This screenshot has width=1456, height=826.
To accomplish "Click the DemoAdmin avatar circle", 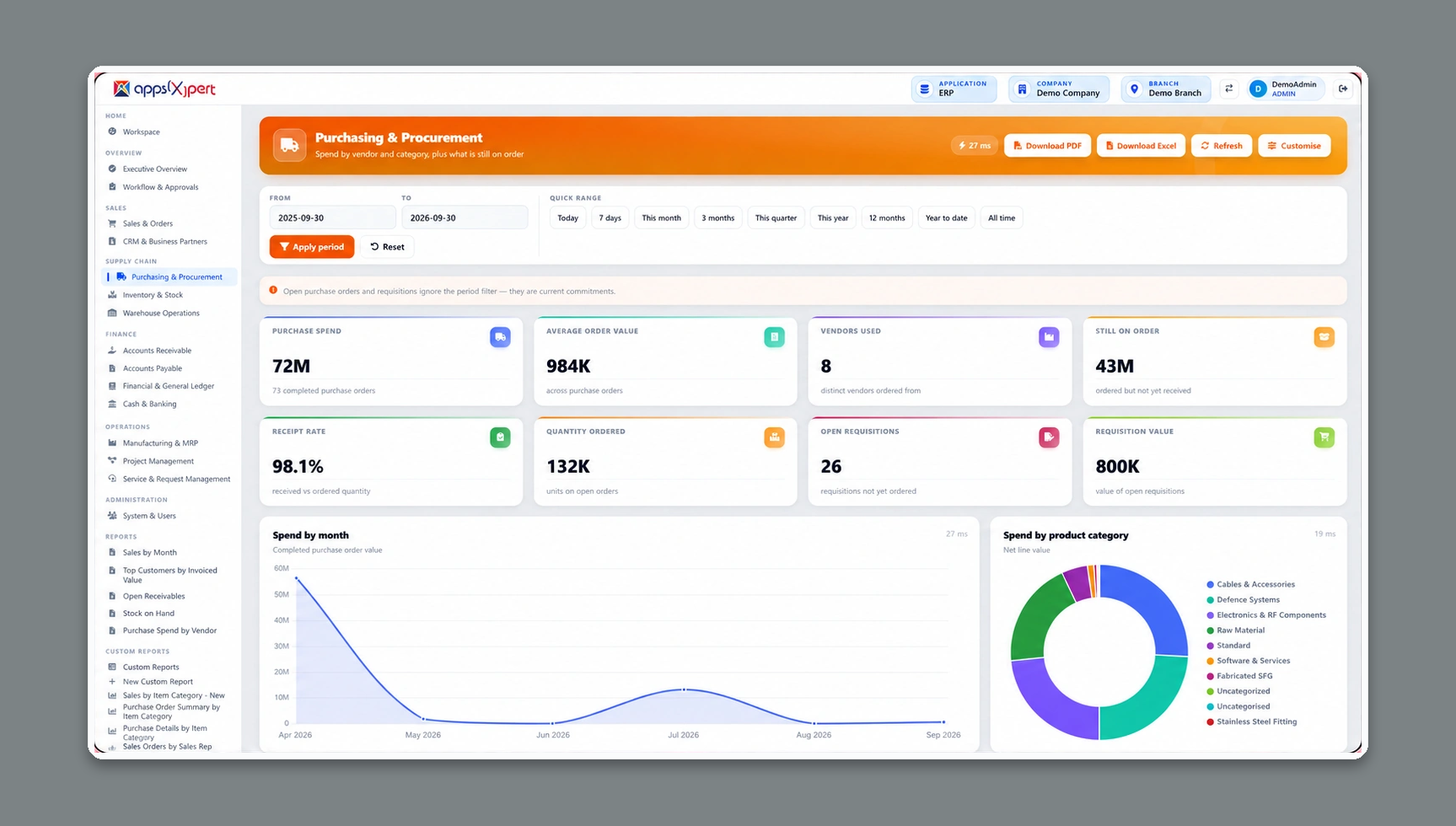I will click(1258, 88).
